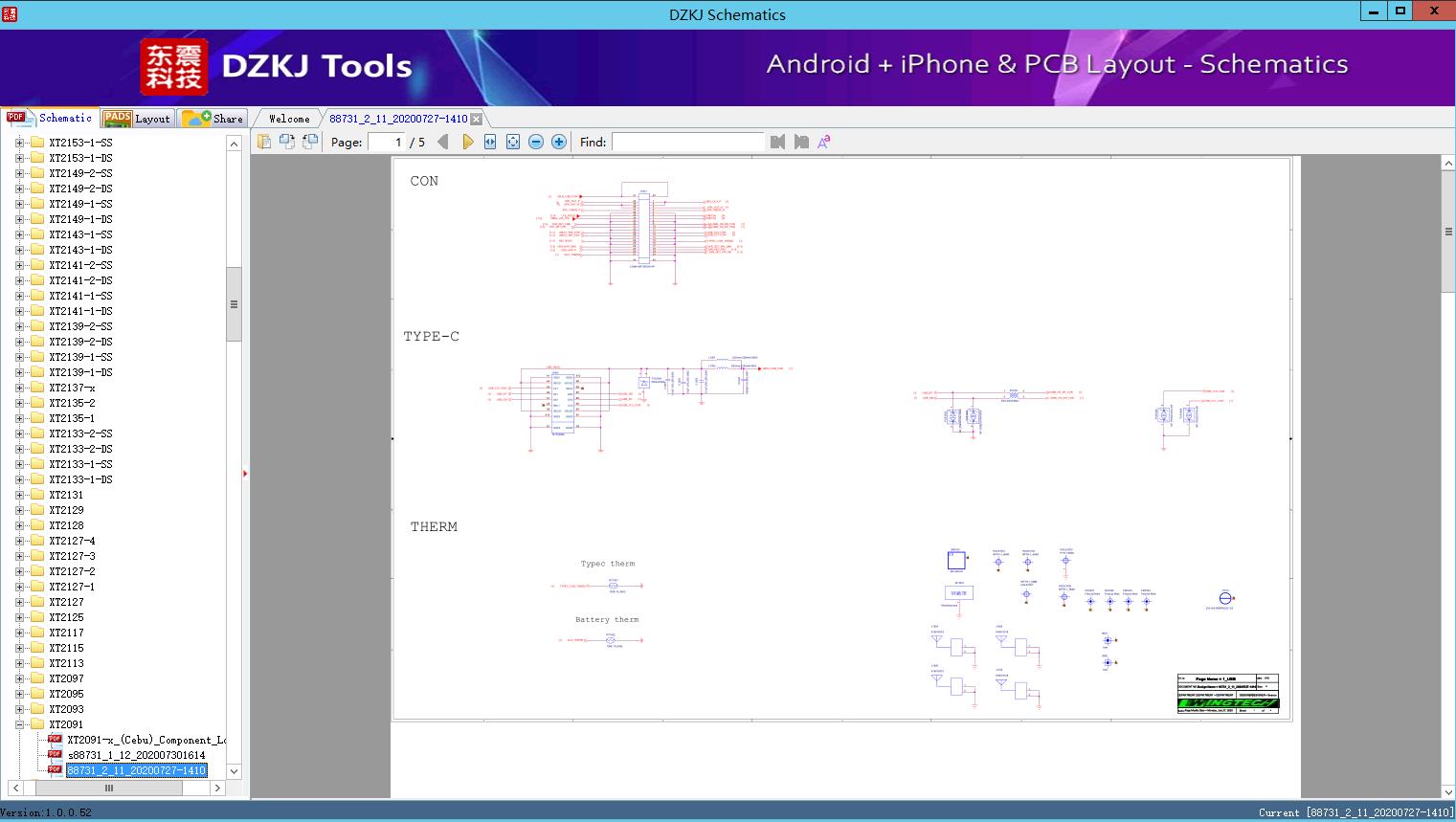Click the Find text field

point(687,142)
